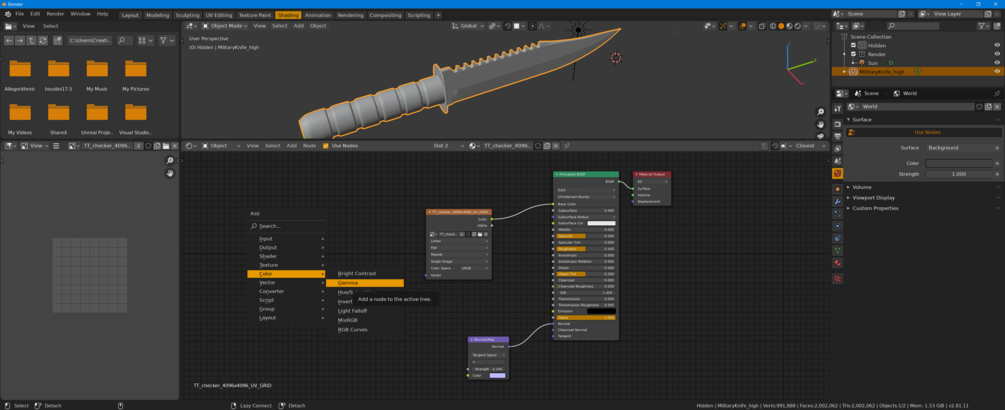Open the Object properties tab
1005x410 pixels.
(x=837, y=189)
